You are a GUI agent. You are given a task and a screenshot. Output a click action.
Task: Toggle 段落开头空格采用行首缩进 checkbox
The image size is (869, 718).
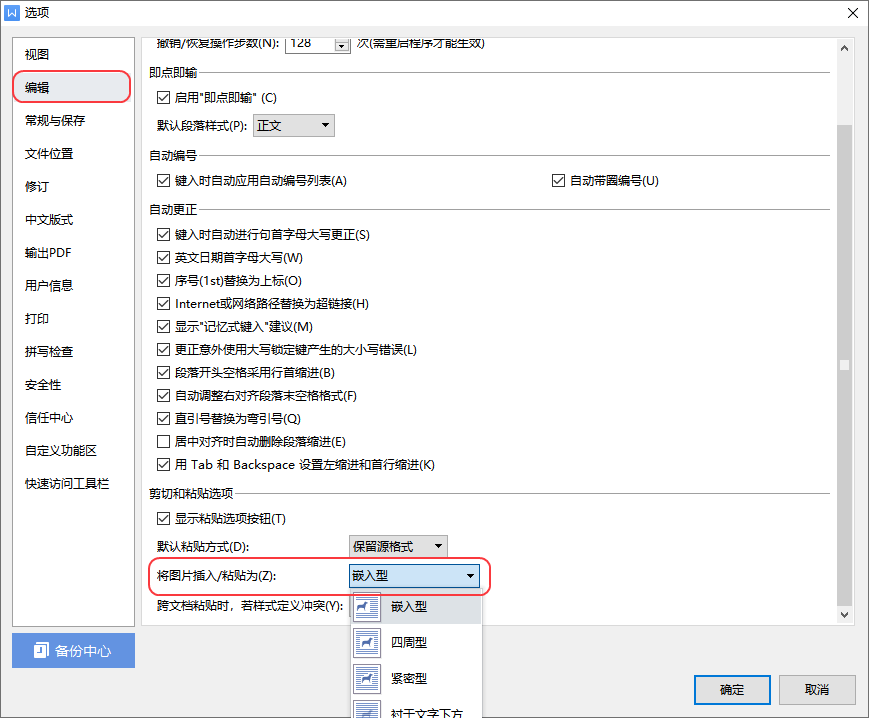tap(163, 373)
